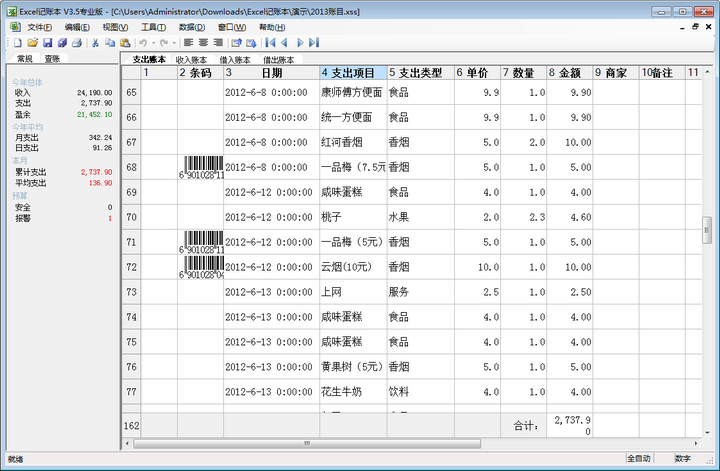Open the 文件(F) menu

click(x=39, y=27)
